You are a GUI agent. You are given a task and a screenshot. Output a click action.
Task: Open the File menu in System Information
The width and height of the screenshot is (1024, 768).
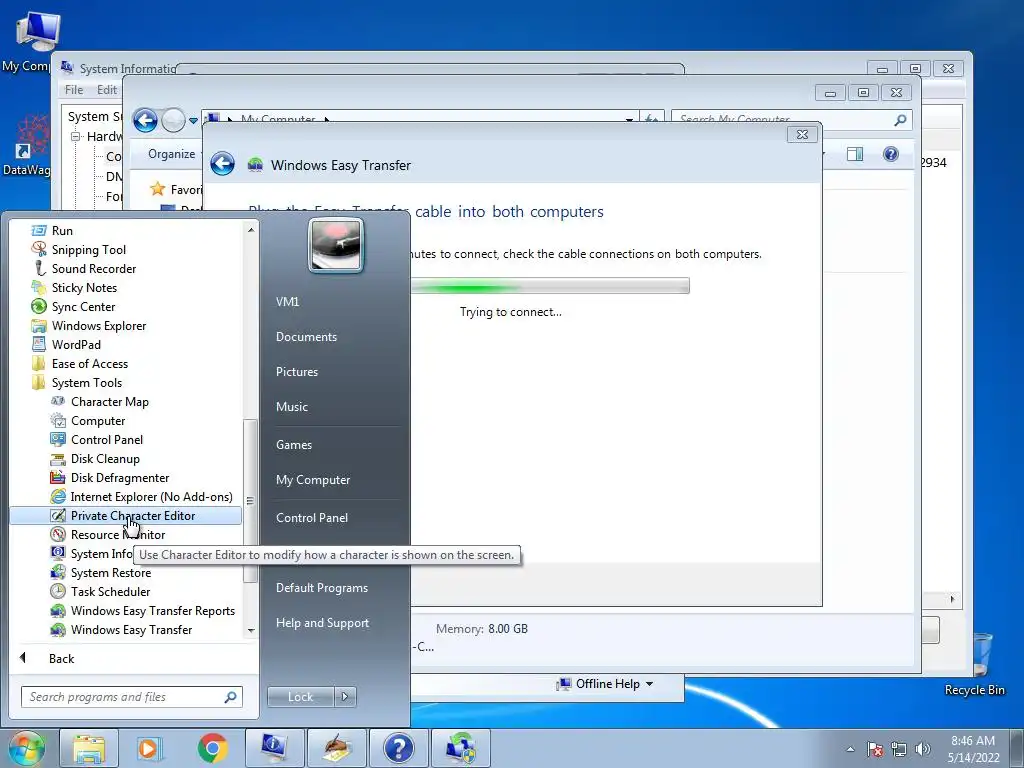pyautogui.click(x=74, y=89)
